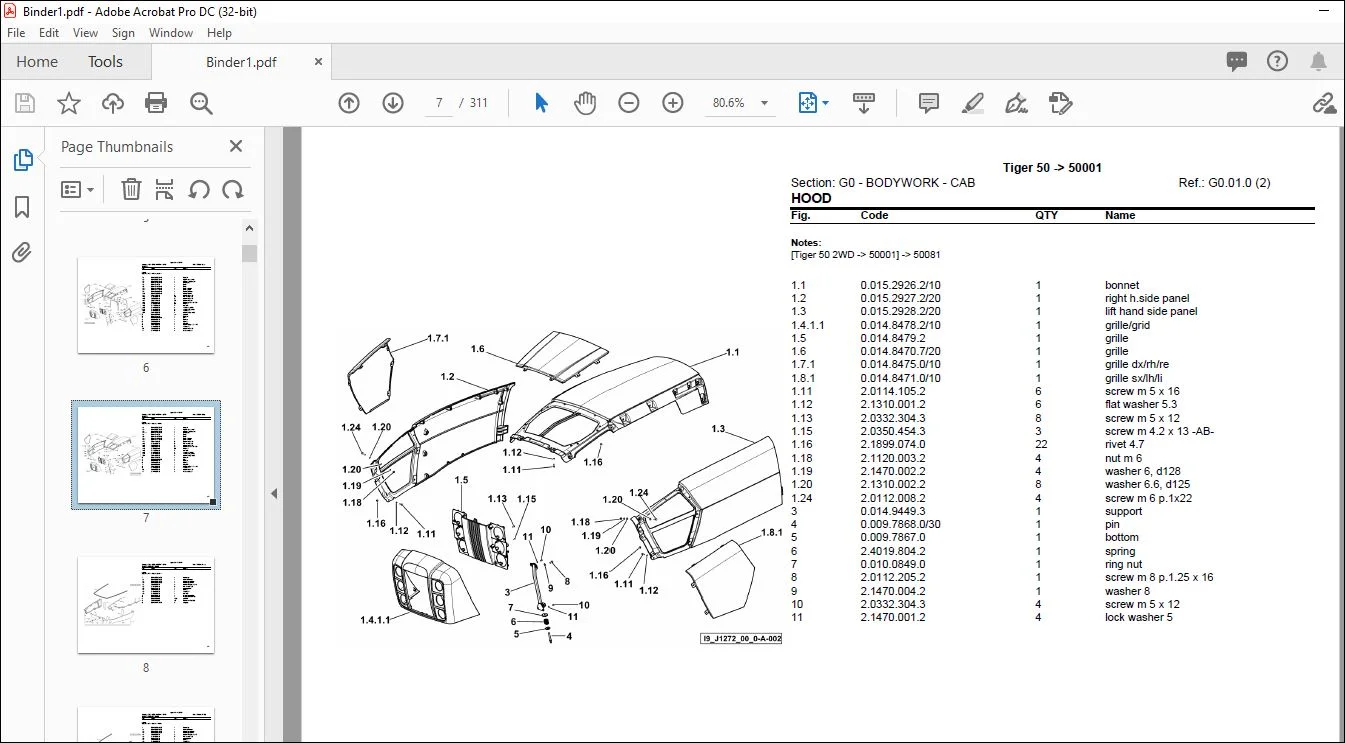Click the code 2.4019.804.2
1345x743 pixels.
tap(893, 551)
